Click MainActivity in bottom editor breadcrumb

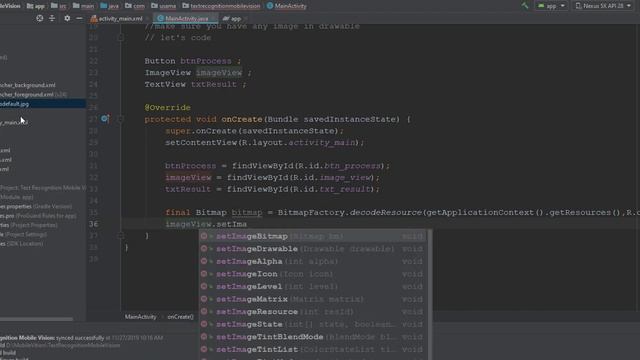click(x=140, y=317)
